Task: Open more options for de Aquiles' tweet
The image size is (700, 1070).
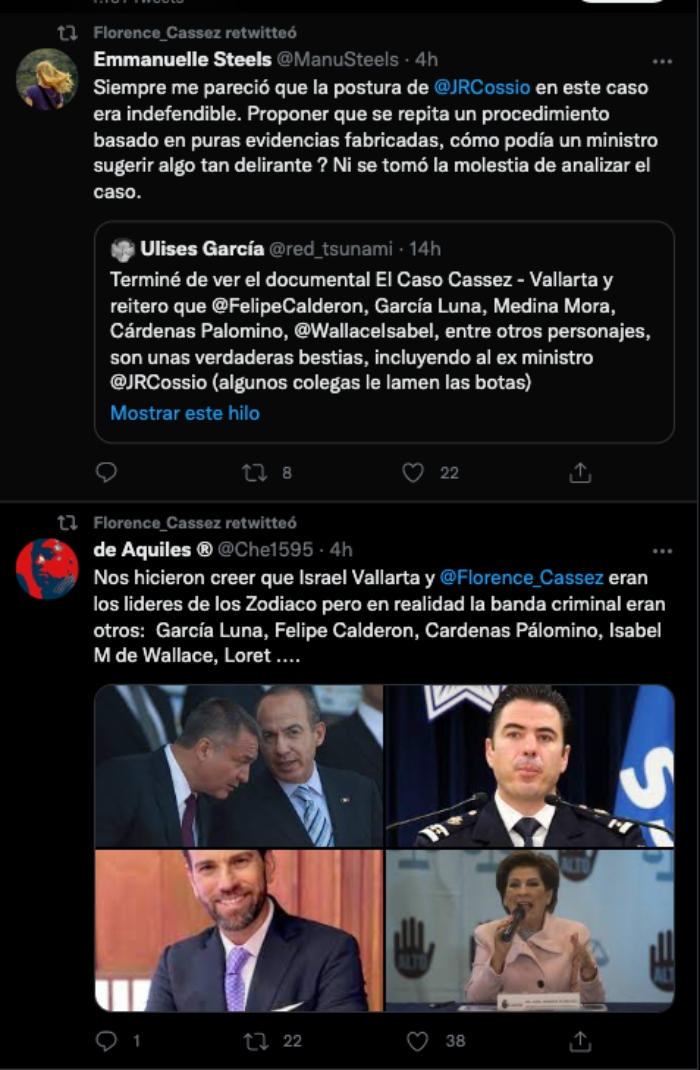Action: tap(661, 551)
